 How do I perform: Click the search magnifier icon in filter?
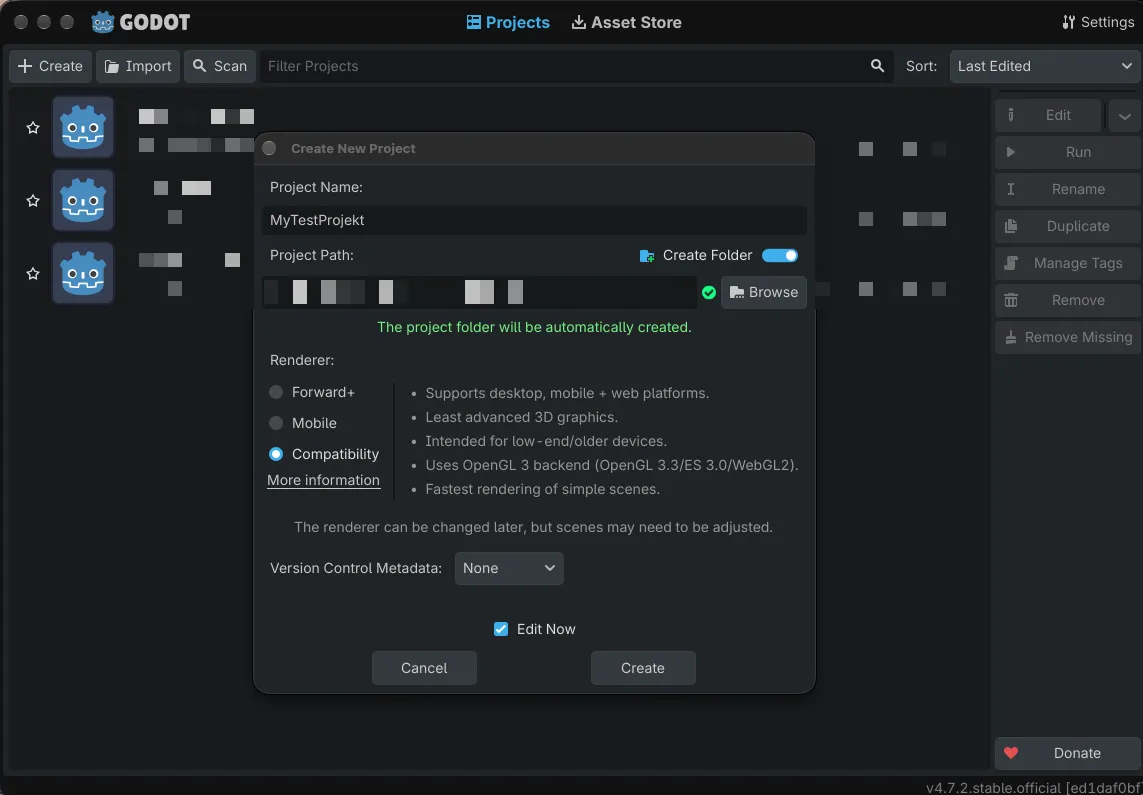[x=878, y=66]
